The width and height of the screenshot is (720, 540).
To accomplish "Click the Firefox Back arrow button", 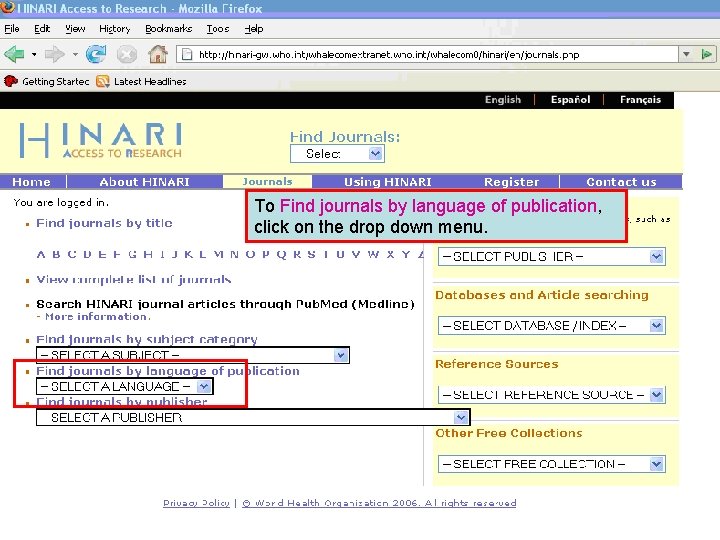I will point(14,55).
